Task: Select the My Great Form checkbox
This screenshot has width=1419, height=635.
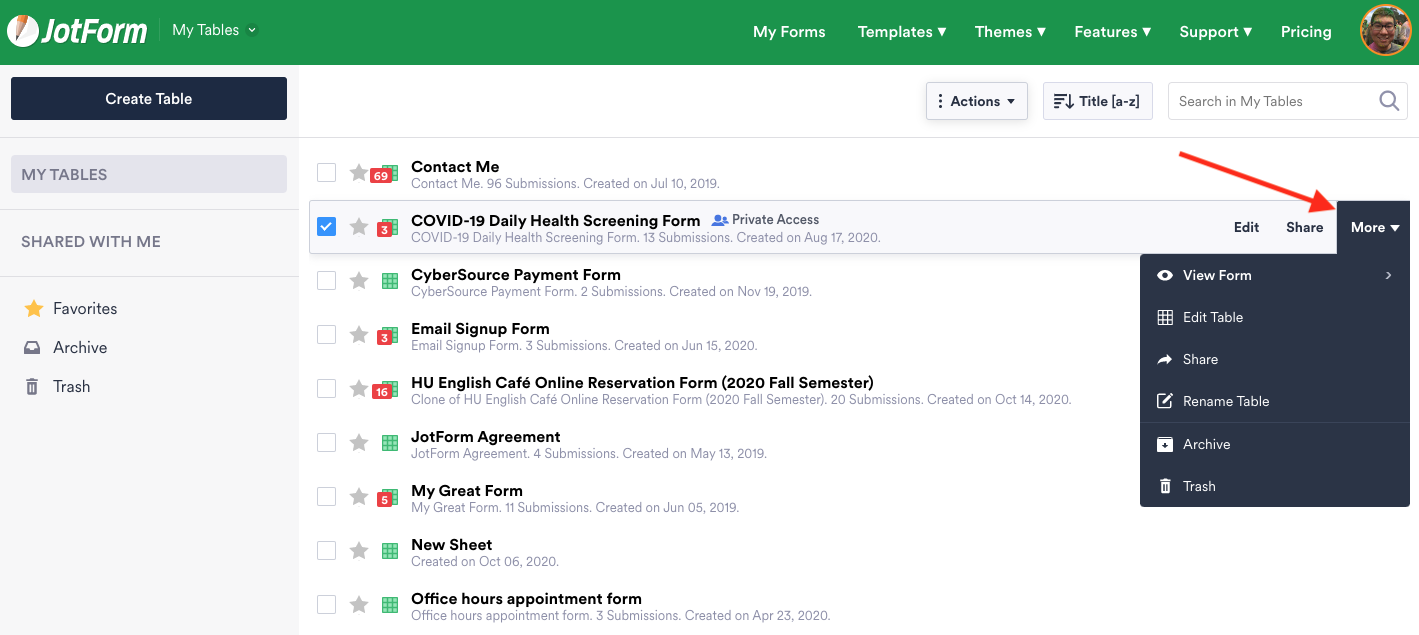Action: (326, 497)
